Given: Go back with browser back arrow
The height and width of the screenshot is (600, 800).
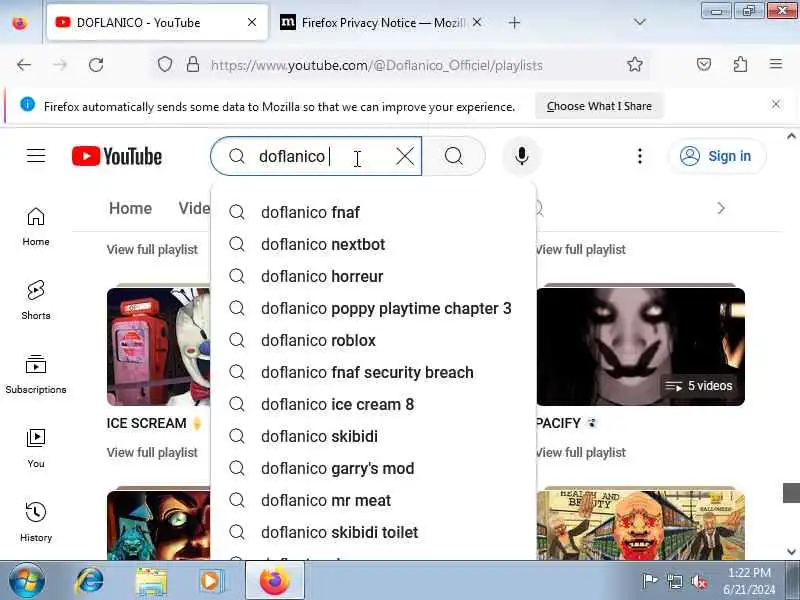Looking at the screenshot, I should [23, 65].
